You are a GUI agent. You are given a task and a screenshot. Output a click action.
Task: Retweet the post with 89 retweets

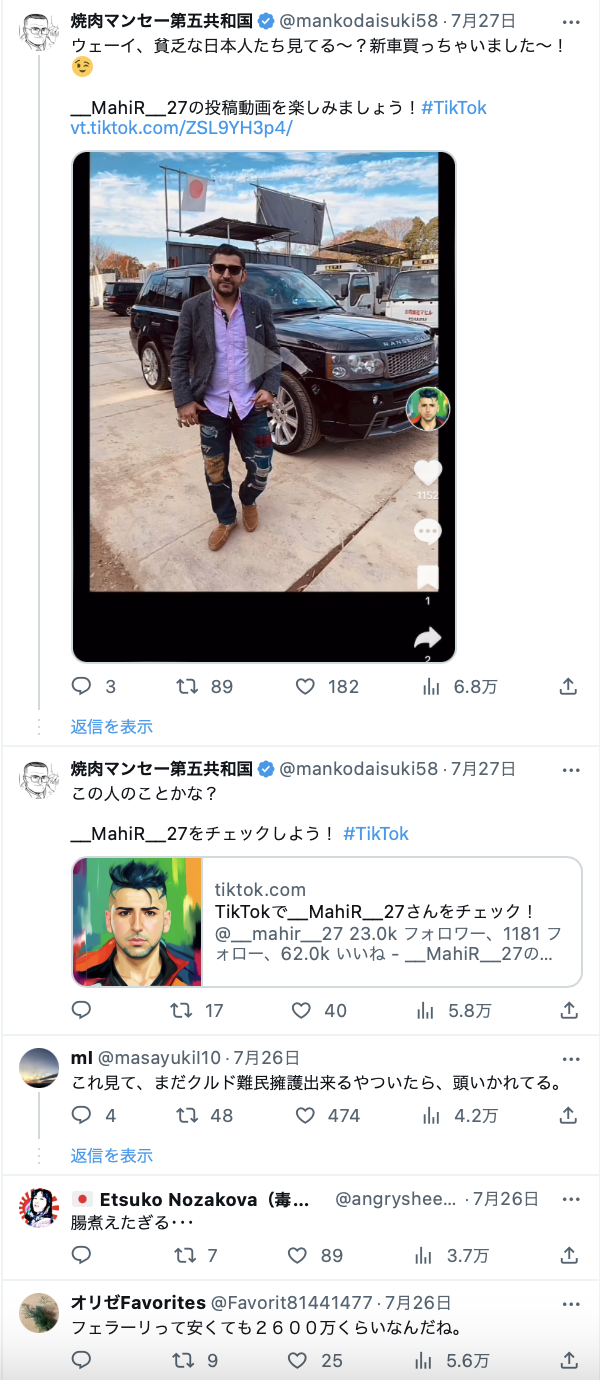pyautogui.click(x=187, y=686)
